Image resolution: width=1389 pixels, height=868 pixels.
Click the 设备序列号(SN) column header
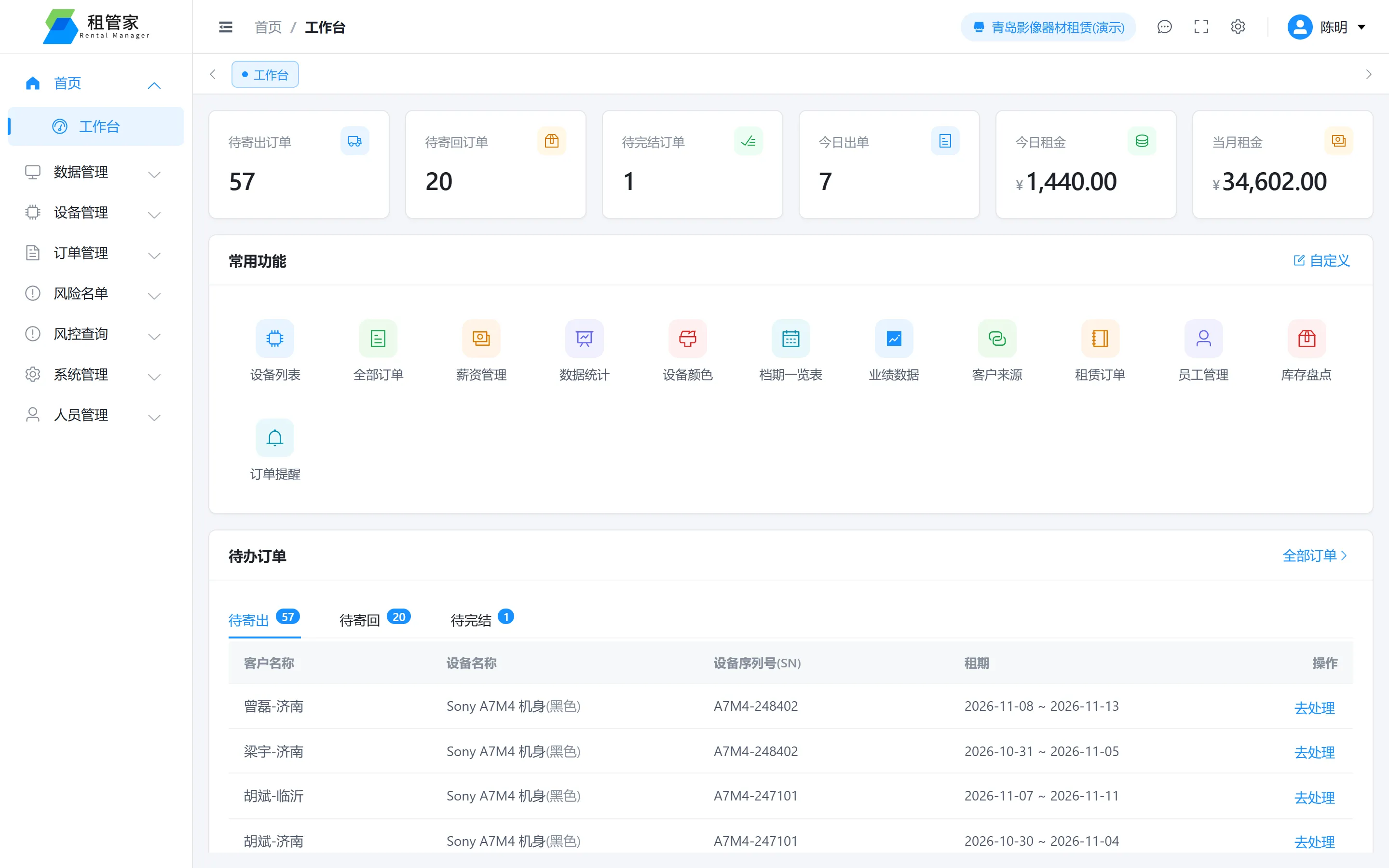click(x=757, y=663)
